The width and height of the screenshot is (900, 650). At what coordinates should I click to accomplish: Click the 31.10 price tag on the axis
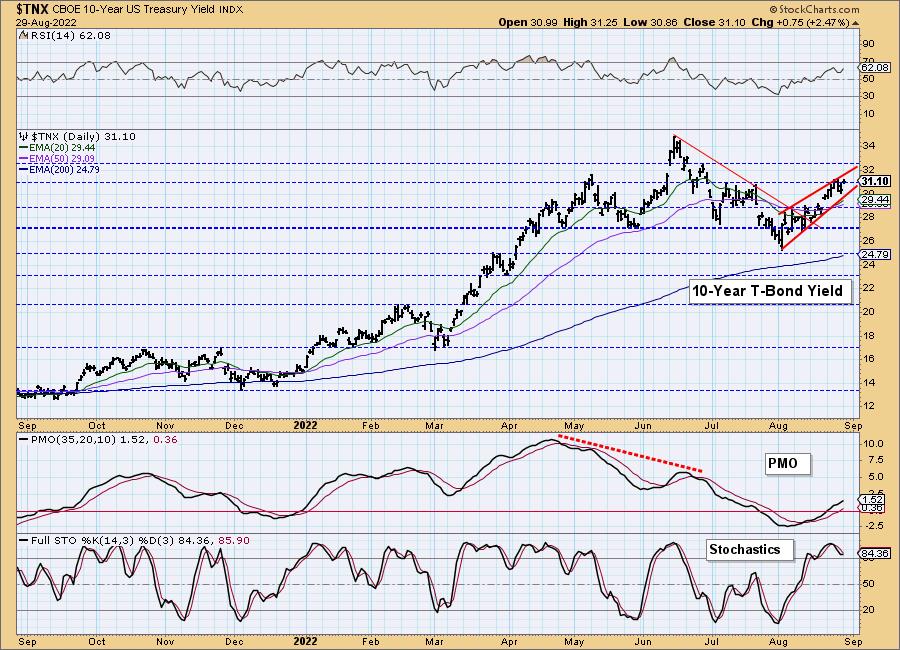[x=875, y=181]
